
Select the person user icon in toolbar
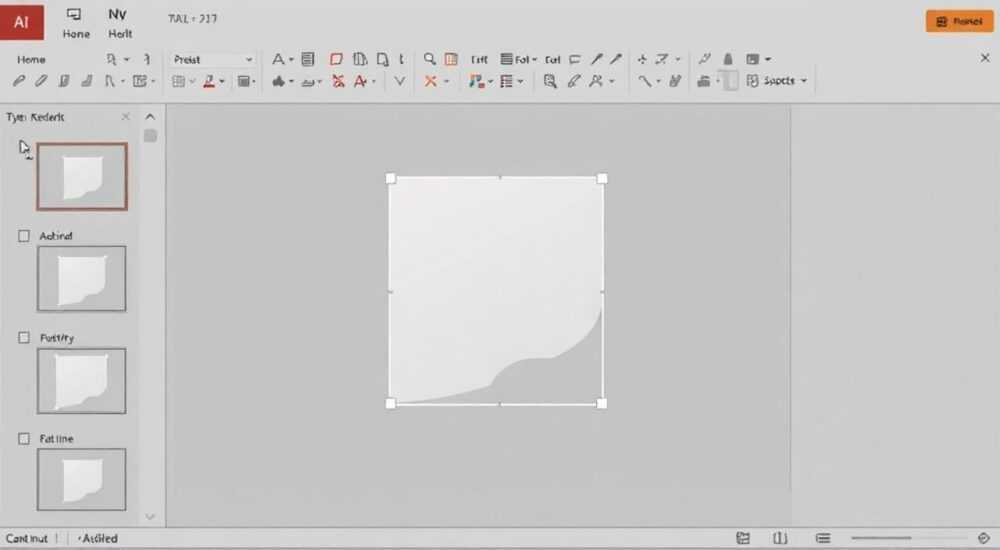click(x=596, y=81)
